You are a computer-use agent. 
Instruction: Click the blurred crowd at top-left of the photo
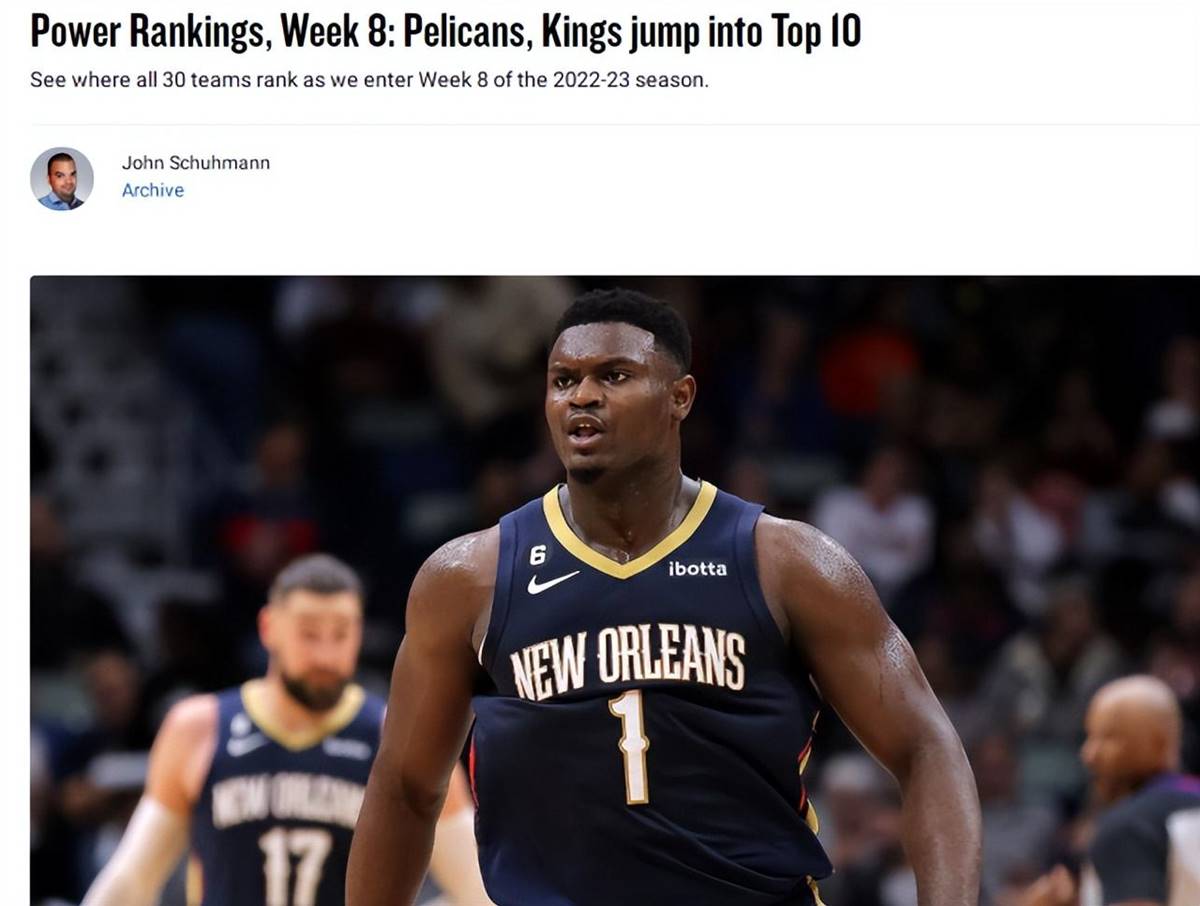point(150,400)
